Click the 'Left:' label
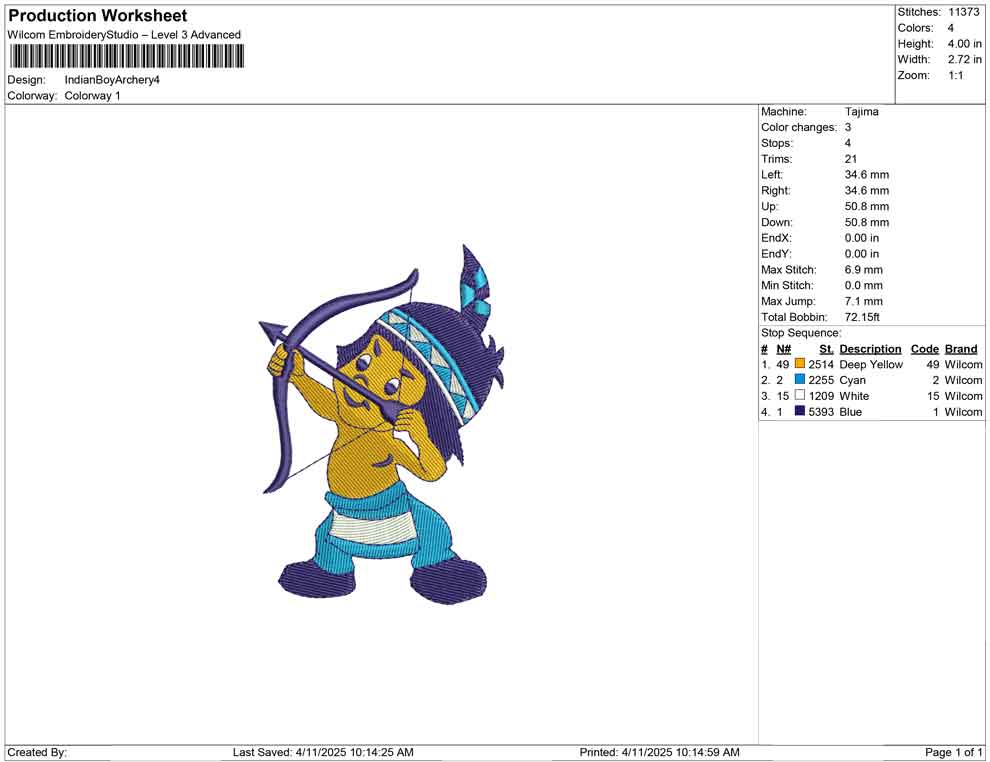990x762 pixels. click(772, 175)
